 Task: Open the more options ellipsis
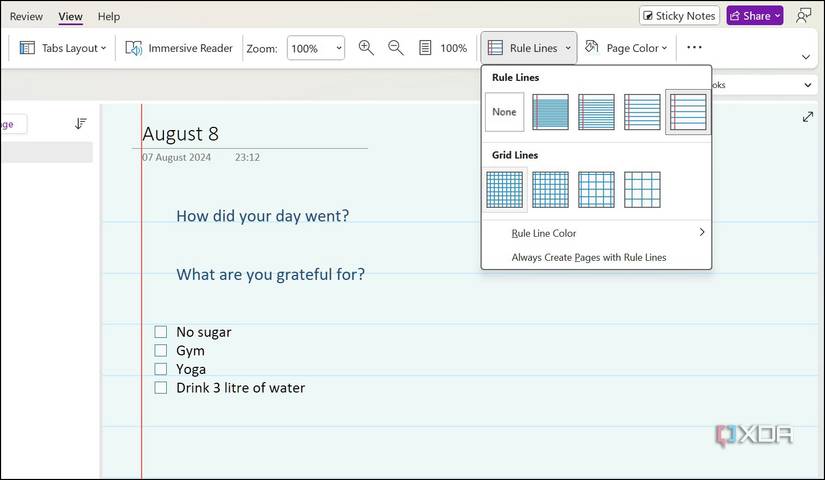pyautogui.click(x=694, y=48)
